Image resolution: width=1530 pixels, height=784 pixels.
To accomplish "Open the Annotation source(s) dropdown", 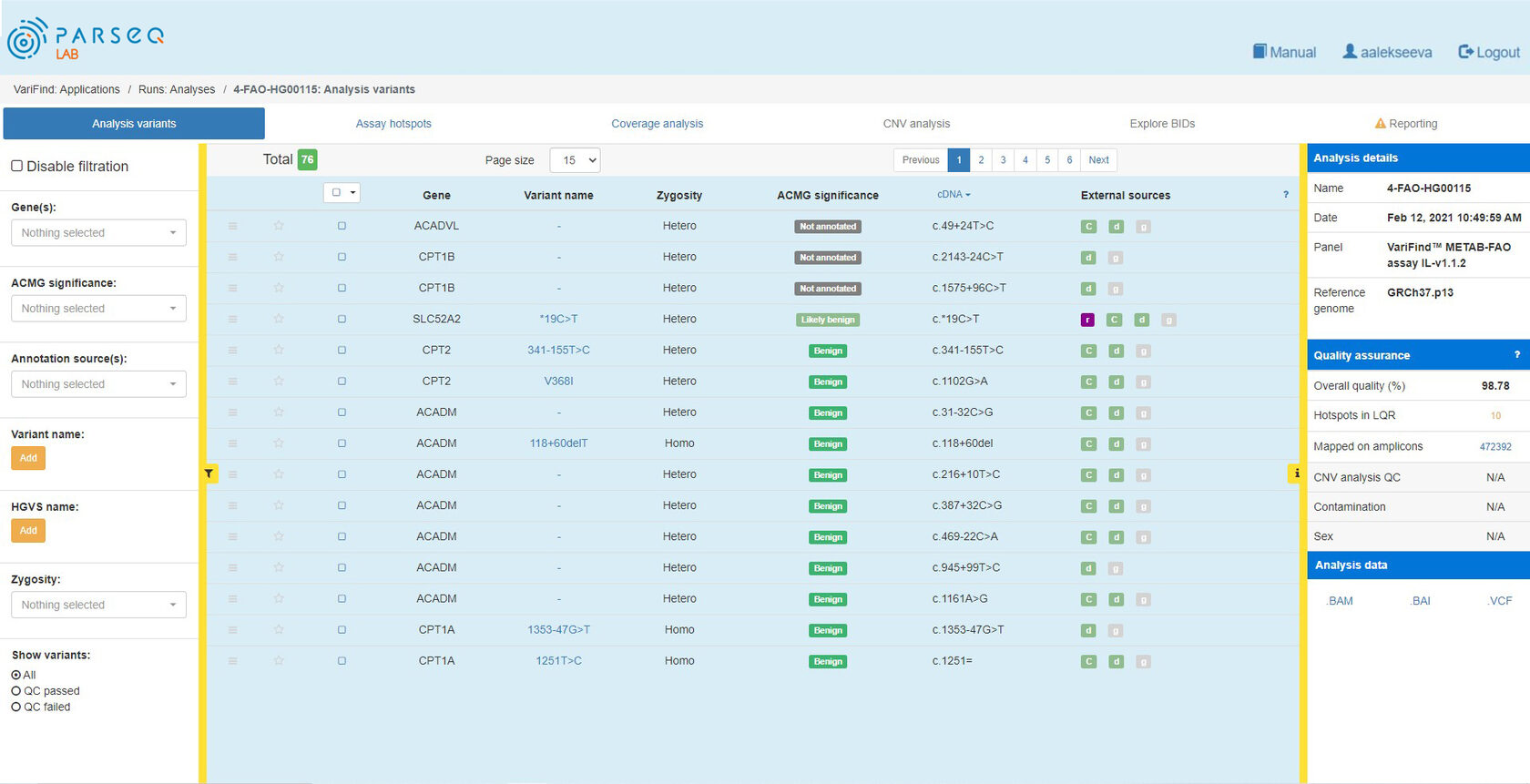I will coord(98,383).
